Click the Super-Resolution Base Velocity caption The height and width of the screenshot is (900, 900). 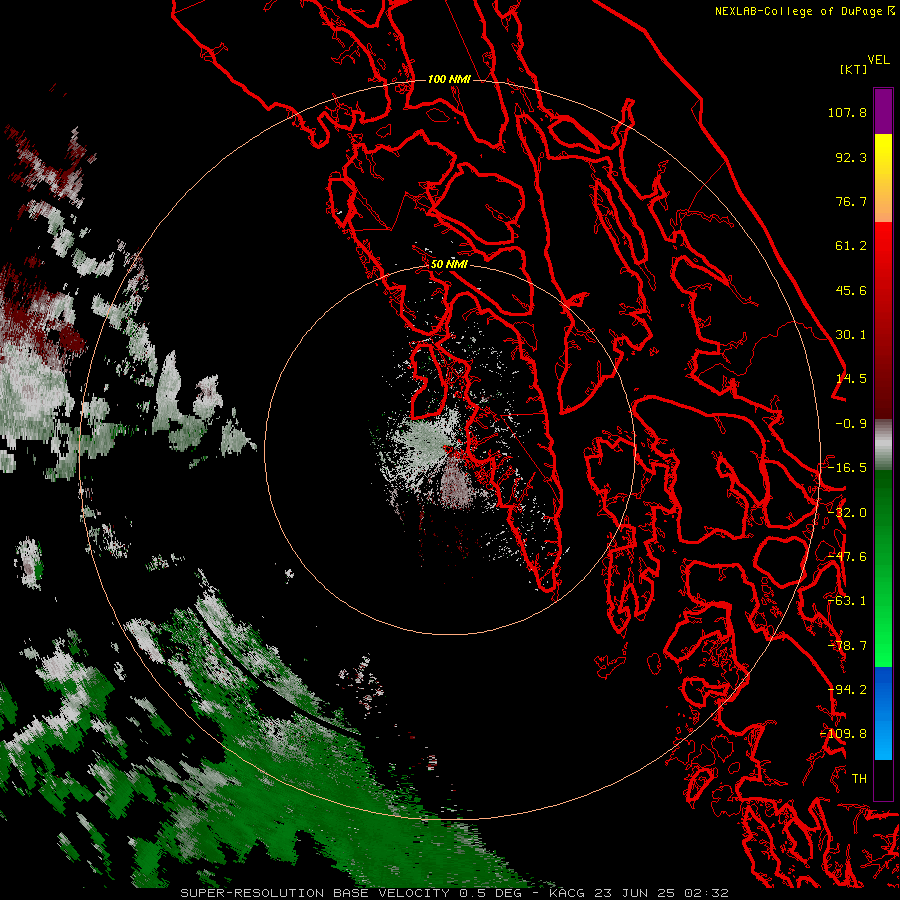coord(455,893)
